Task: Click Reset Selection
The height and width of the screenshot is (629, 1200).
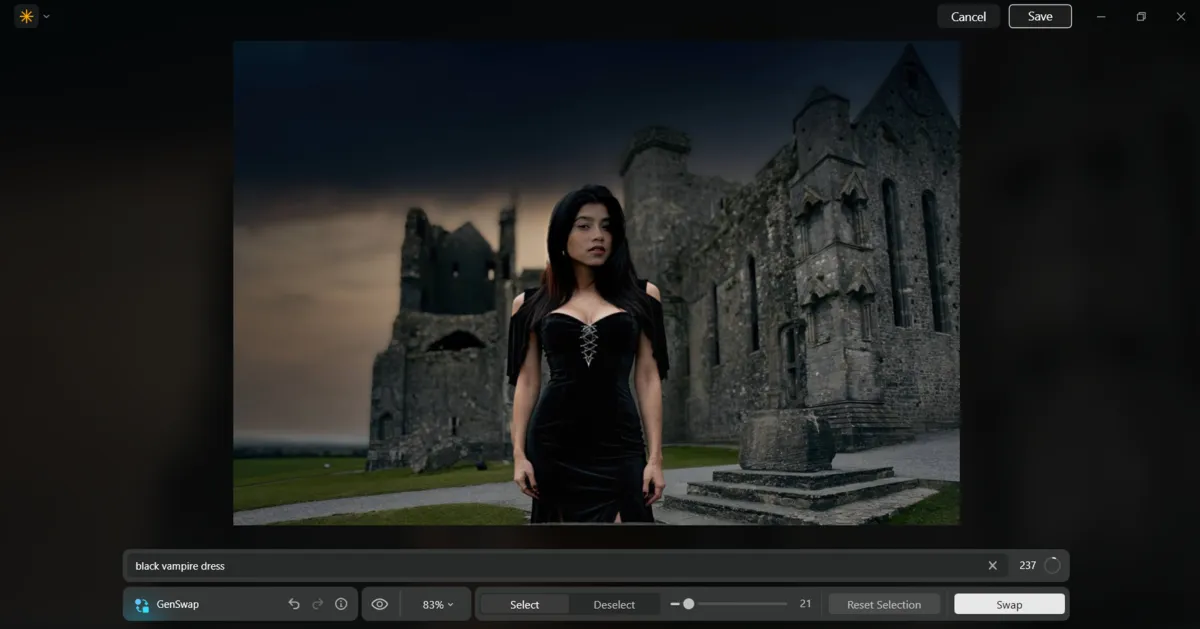Action: tap(883, 604)
